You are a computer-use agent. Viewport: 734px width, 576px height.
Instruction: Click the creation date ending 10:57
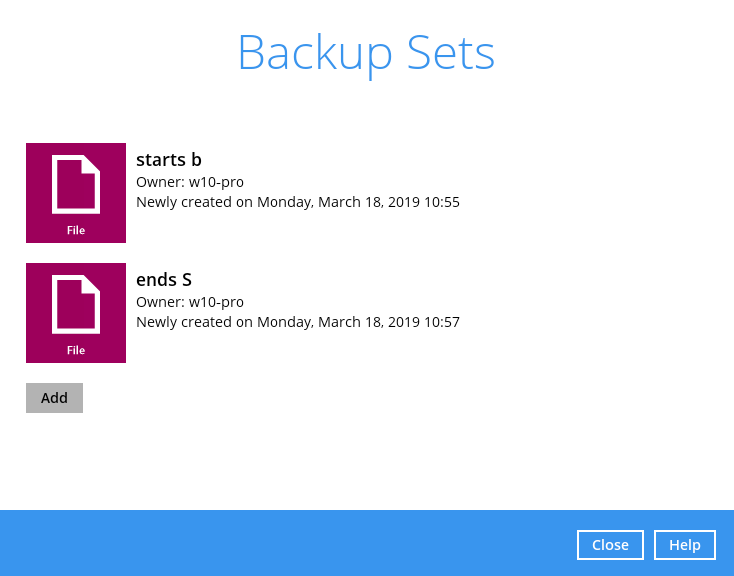[298, 322]
